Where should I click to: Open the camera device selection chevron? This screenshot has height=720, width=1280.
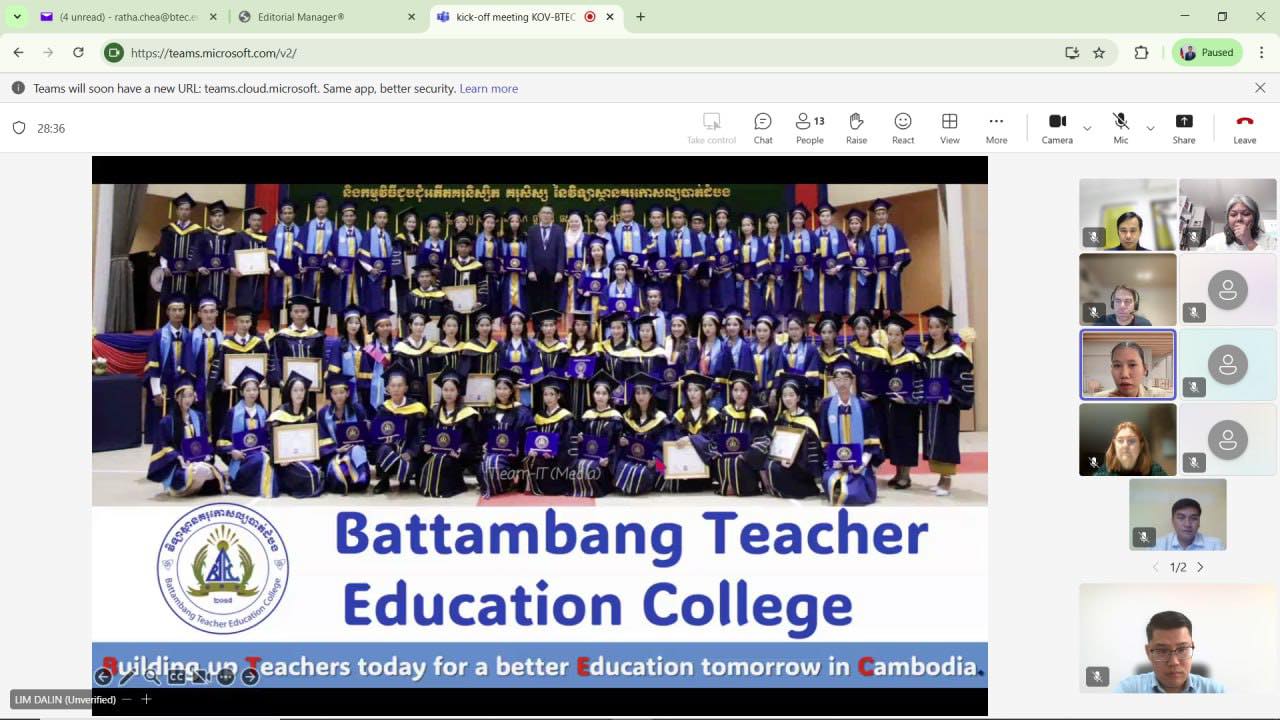click(x=1087, y=128)
